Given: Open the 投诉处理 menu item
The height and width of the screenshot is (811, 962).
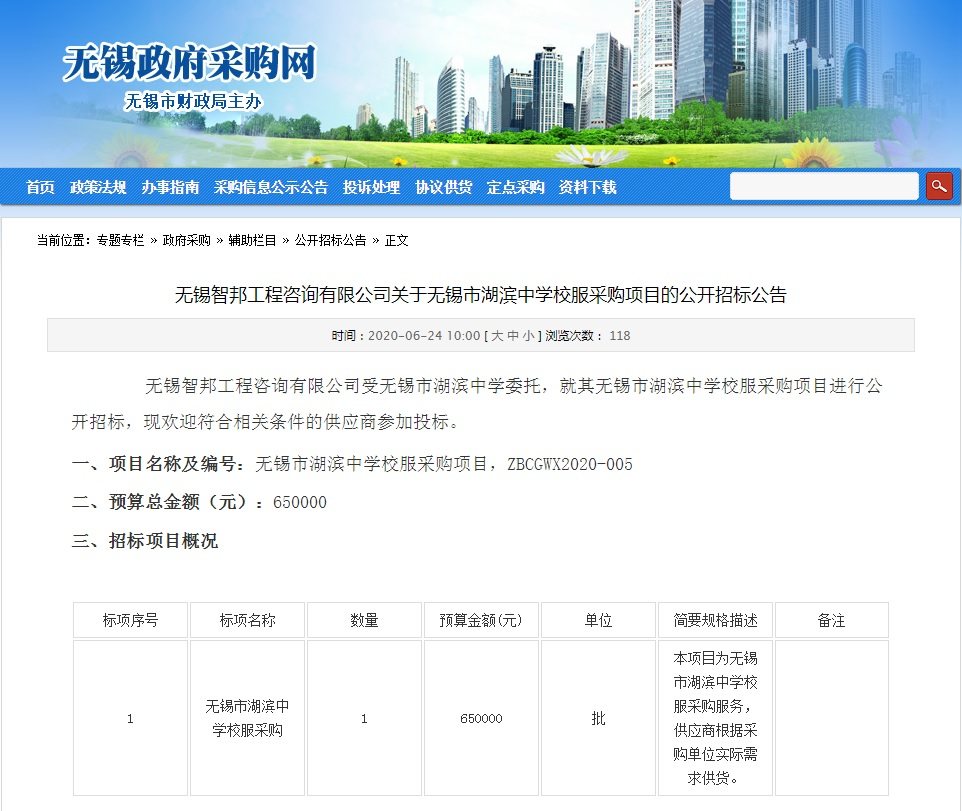Looking at the screenshot, I should click(371, 187).
